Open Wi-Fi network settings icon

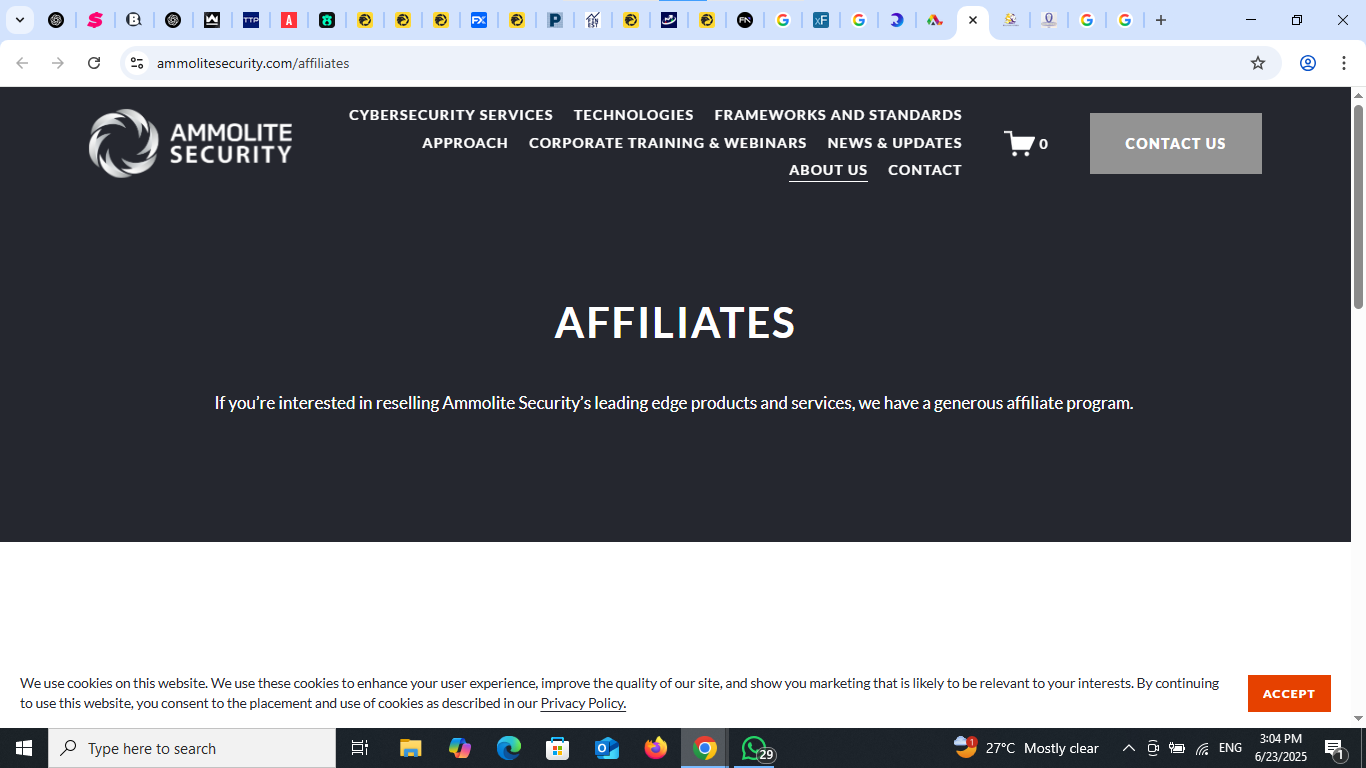click(x=1202, y=748)
